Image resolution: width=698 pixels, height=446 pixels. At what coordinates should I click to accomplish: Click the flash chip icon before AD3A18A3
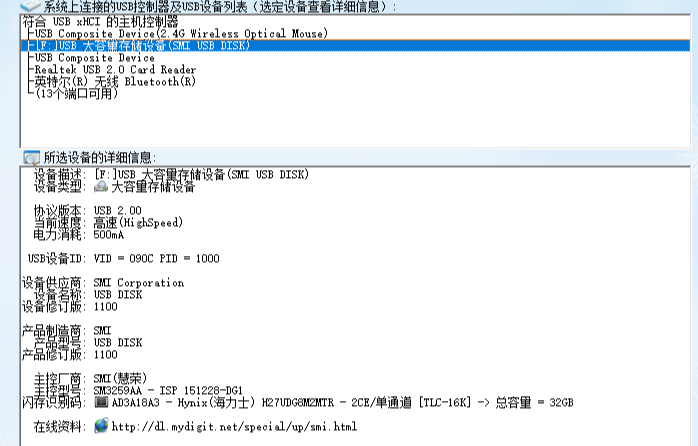[101, 402]
